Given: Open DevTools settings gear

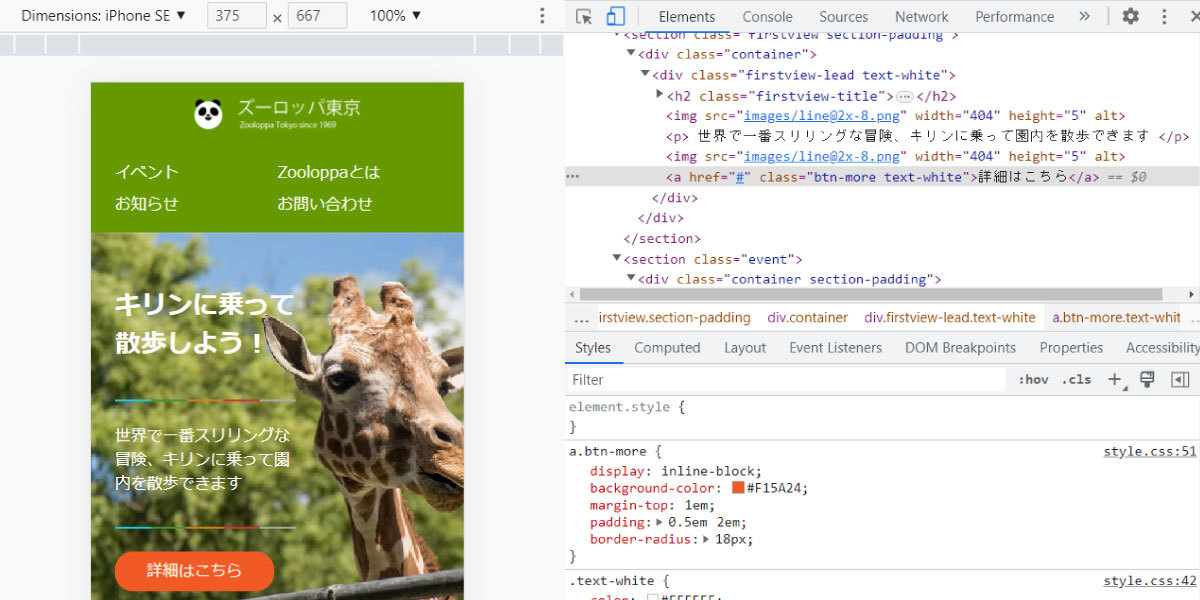Looking at the screenshot, I should coord(1131,16).
